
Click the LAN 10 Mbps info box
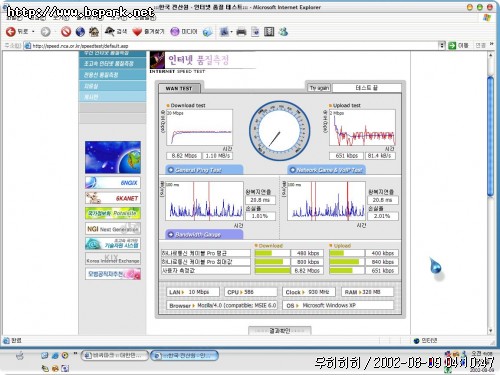(193, 292)
